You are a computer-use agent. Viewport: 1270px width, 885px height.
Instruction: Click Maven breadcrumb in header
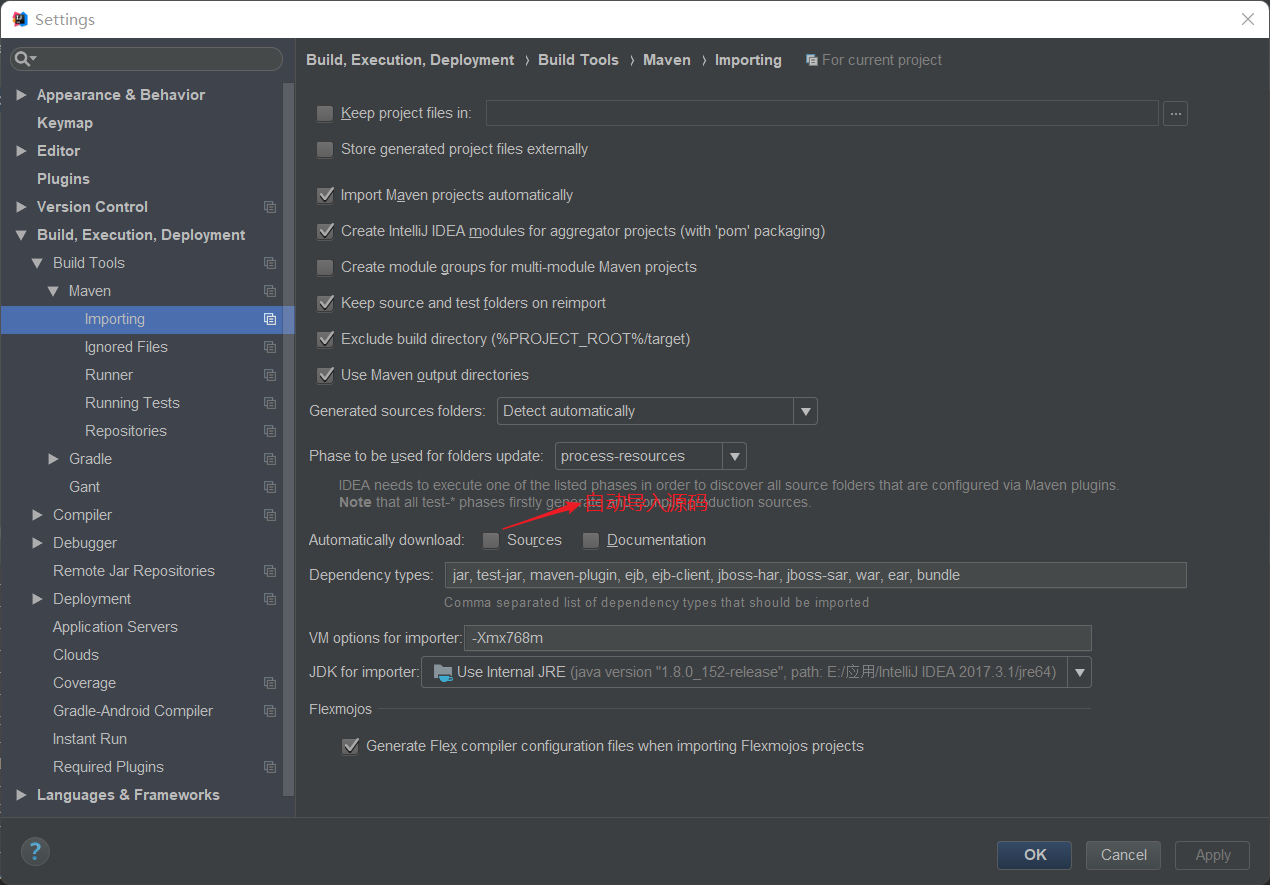click(667, 60)
